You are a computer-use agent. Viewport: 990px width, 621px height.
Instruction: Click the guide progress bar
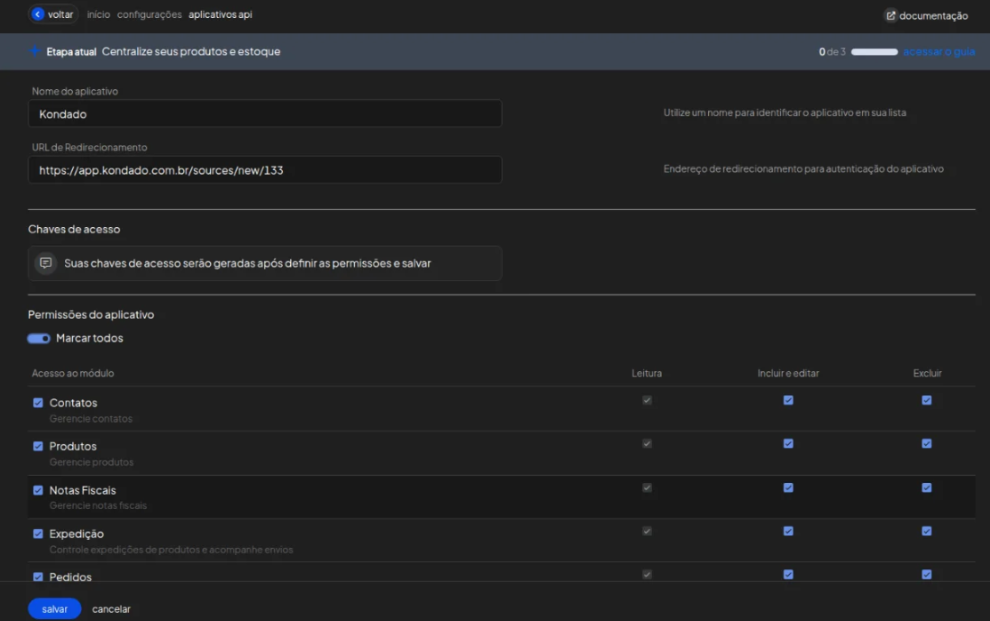pos(874,52)
